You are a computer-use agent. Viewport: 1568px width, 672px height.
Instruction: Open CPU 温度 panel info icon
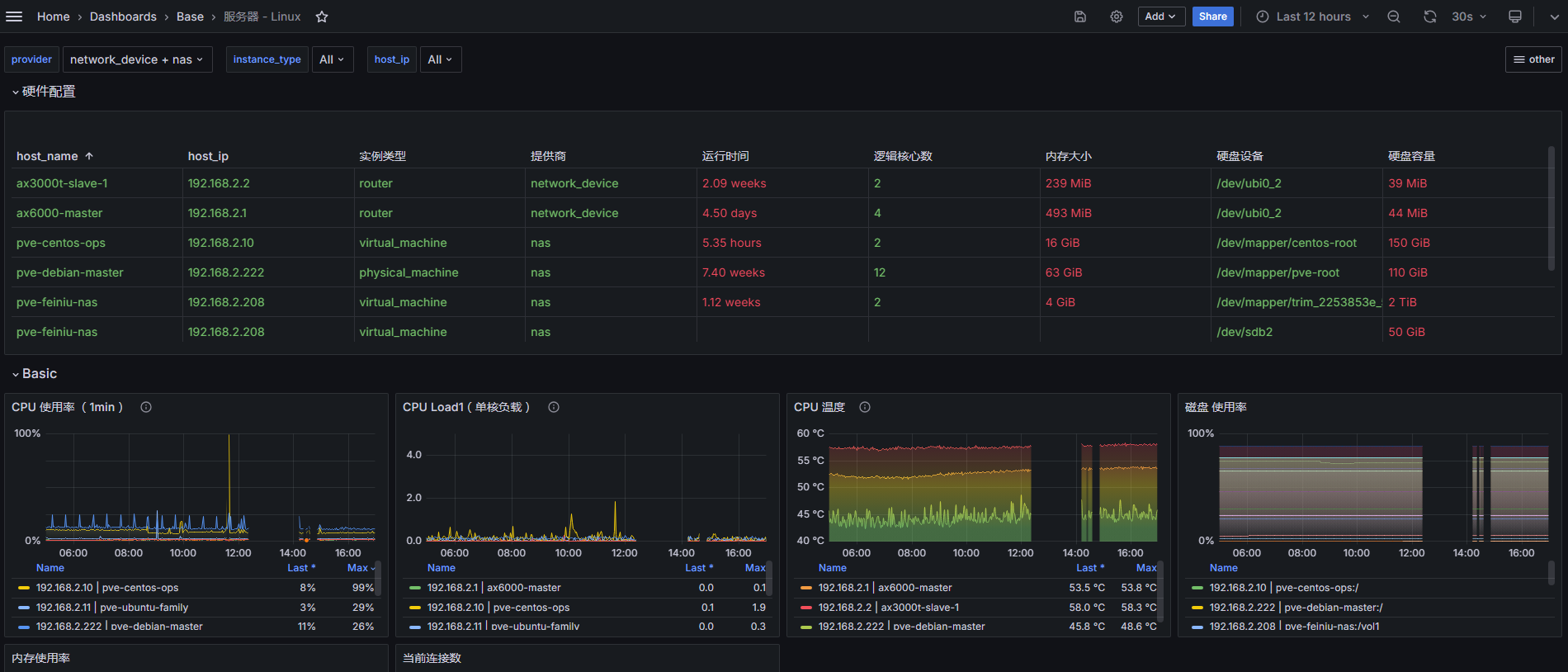(865, 407)
